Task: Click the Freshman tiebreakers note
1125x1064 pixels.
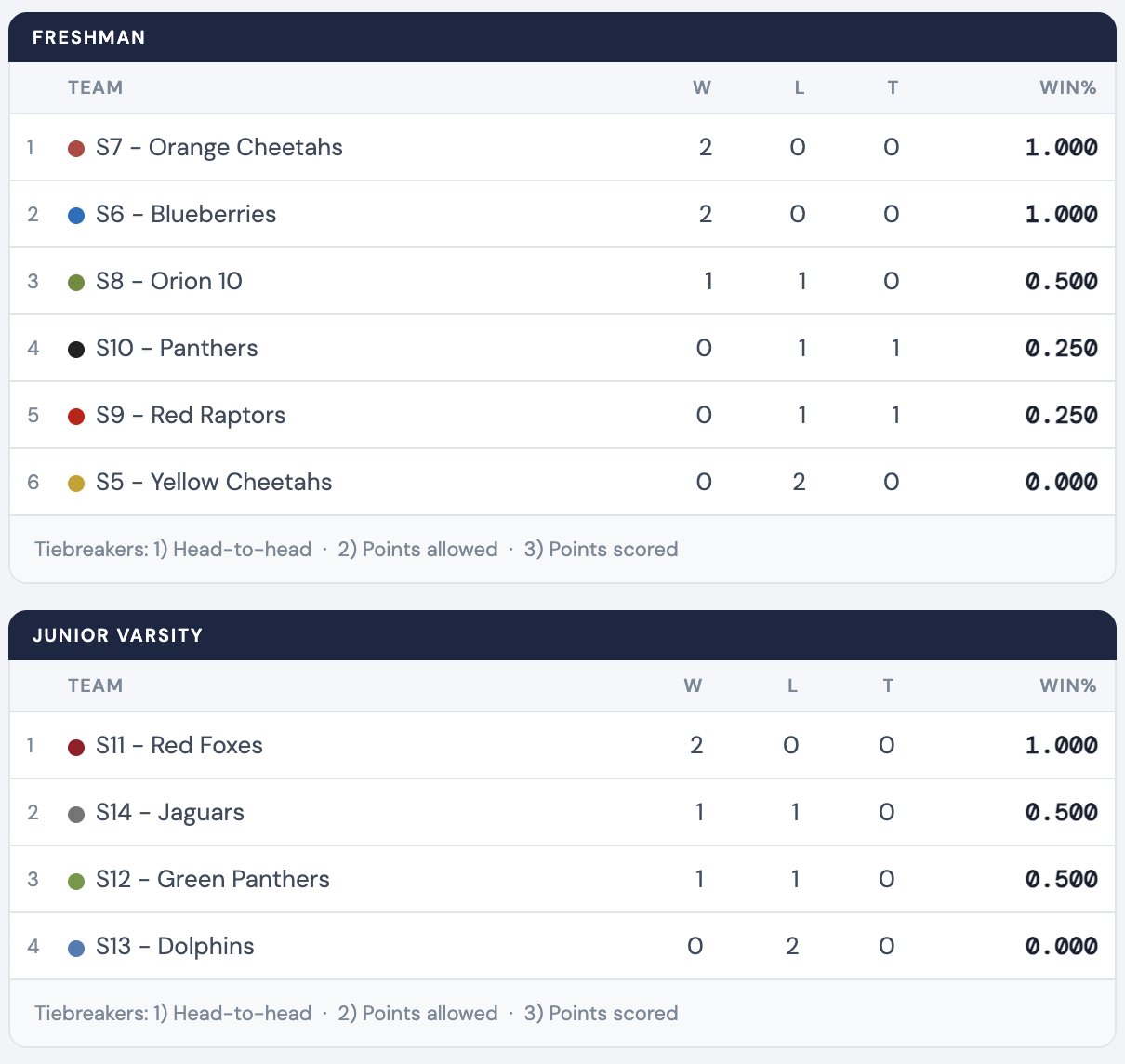Action: [356, 550]
